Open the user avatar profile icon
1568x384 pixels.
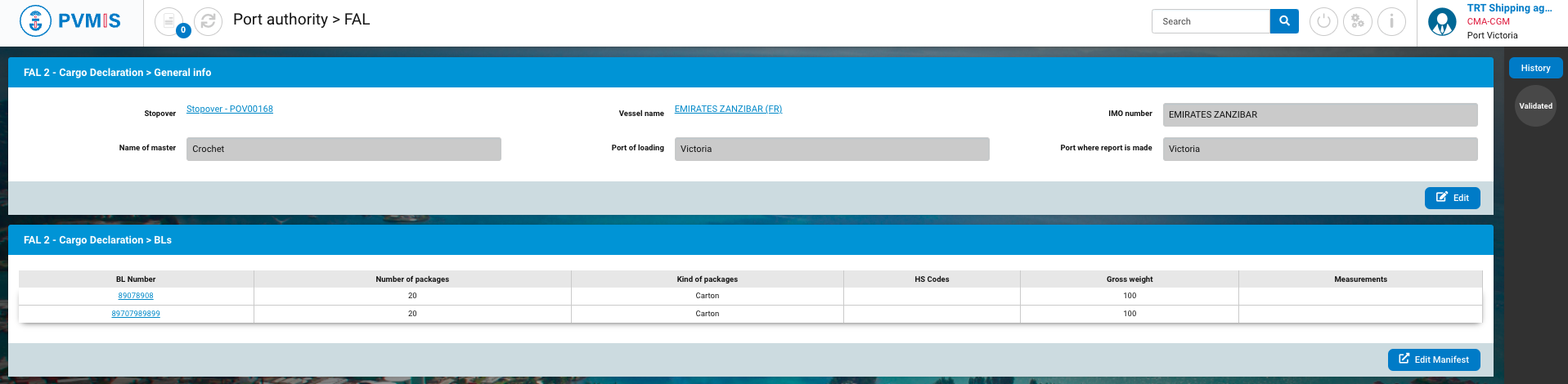(x=1441, y=22)
